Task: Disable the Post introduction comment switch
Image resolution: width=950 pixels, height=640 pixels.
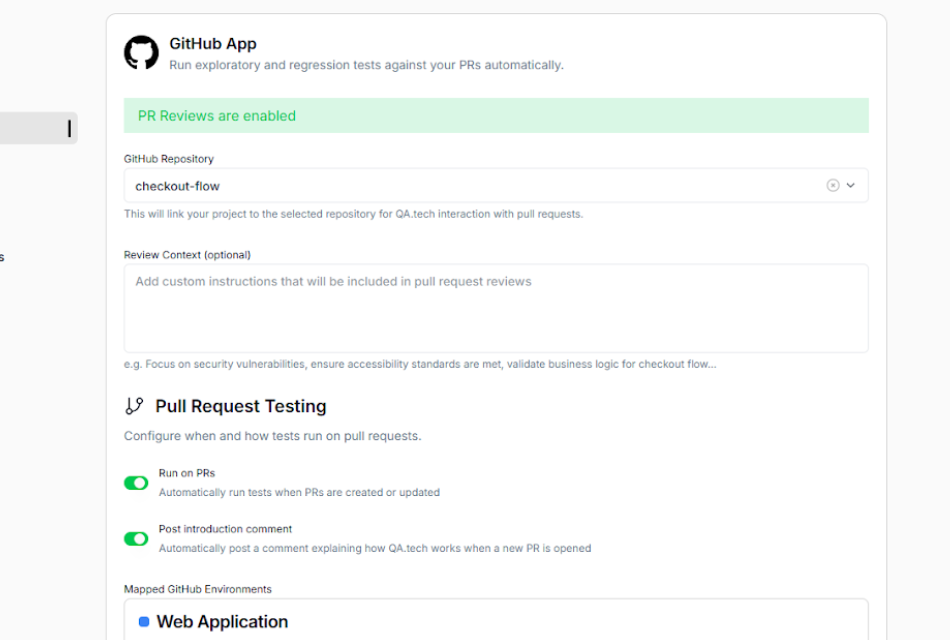Action: (136, 538)
